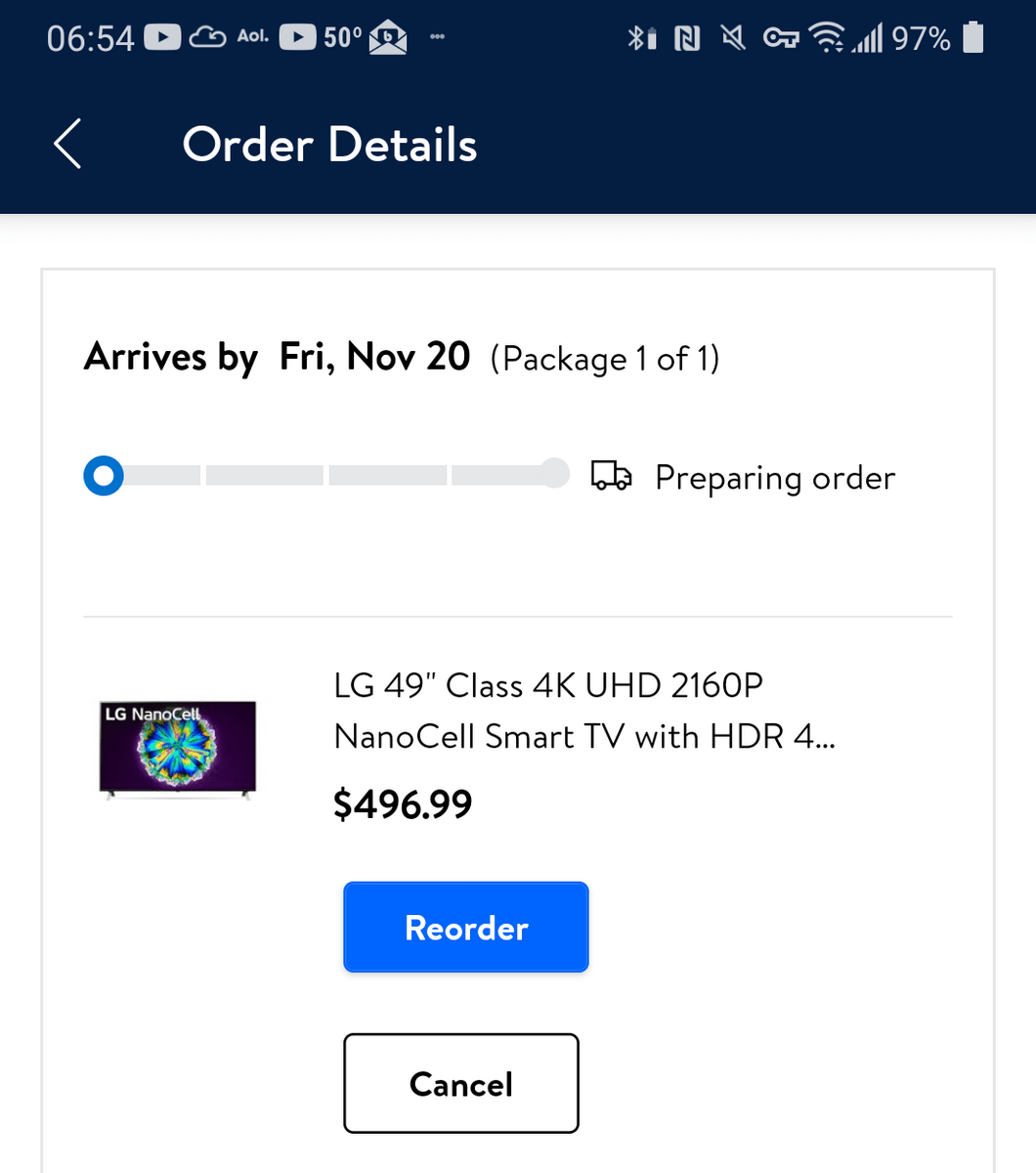Screen dimensions: 1036x1173
Task: Tap the Aol. notification icon
Action: (253, 37)
